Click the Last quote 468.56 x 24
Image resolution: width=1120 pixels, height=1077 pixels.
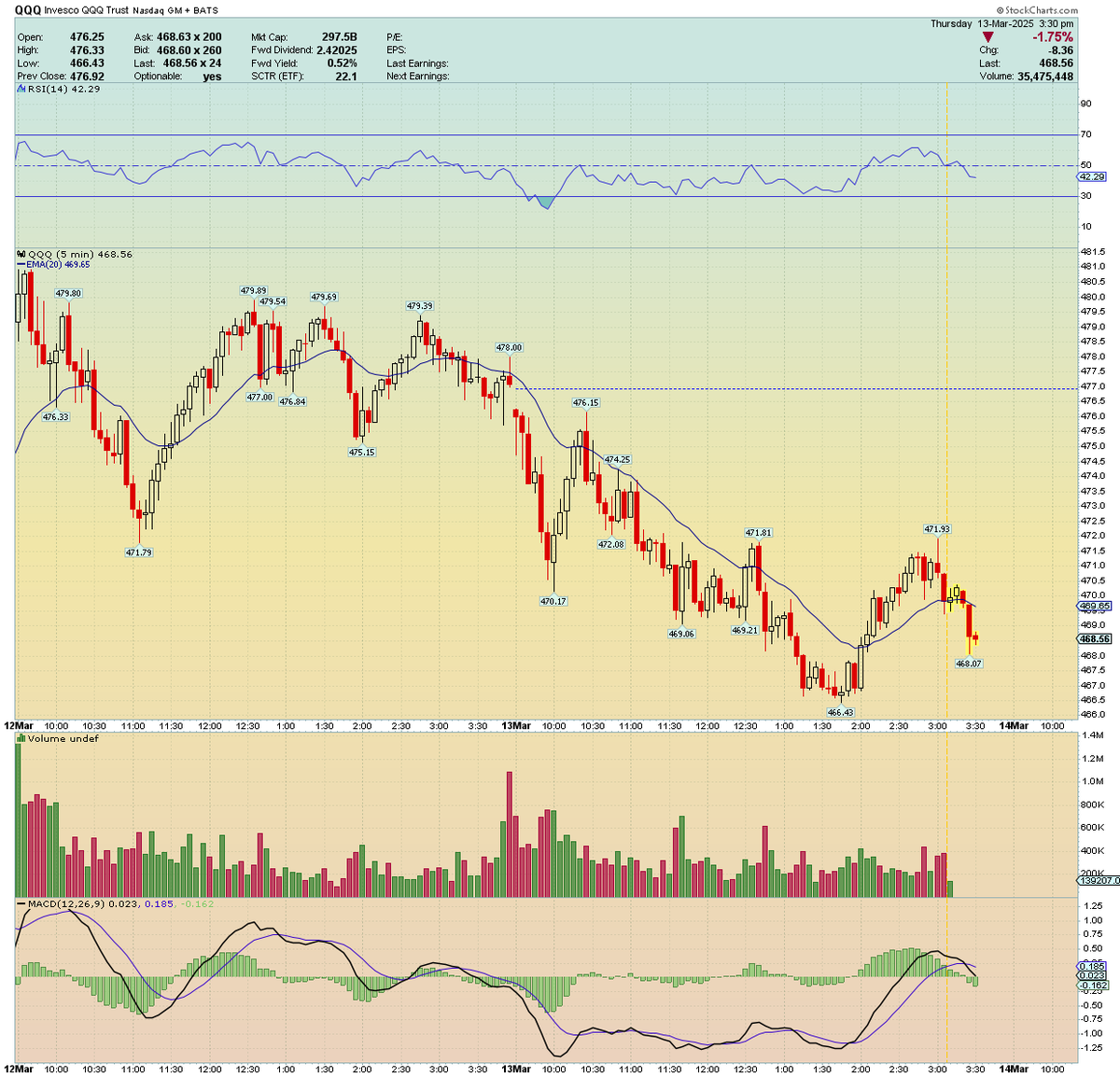coord(191,63)
